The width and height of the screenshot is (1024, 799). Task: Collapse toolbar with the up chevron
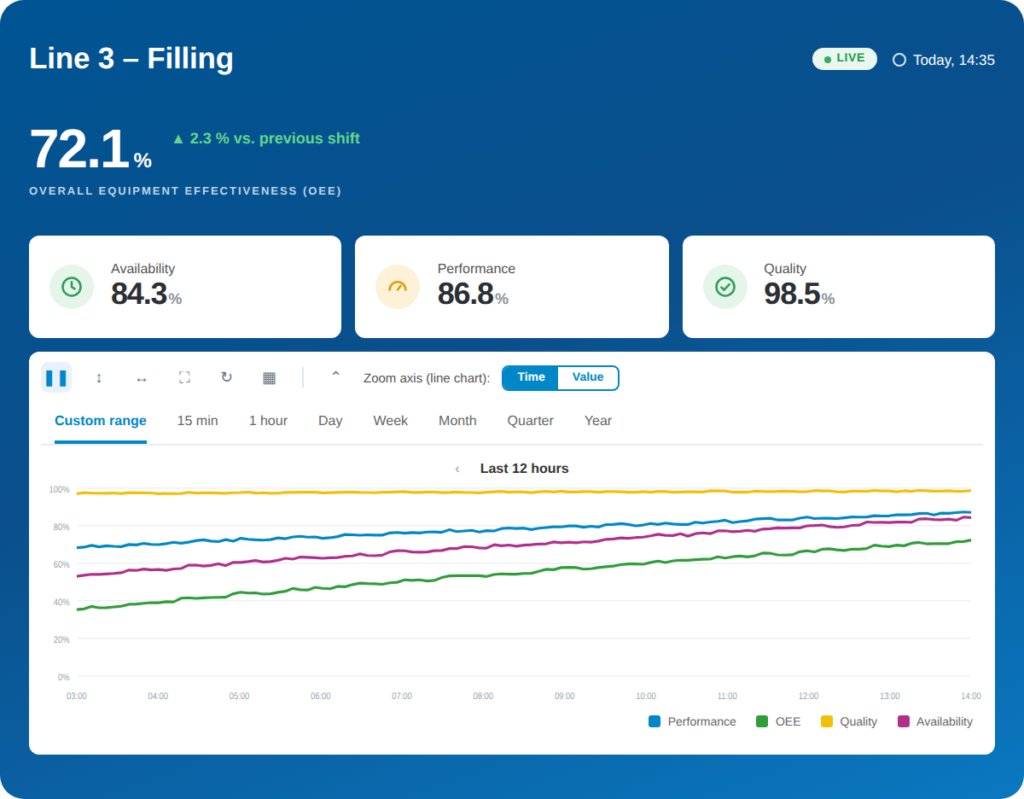pos(336,375)
